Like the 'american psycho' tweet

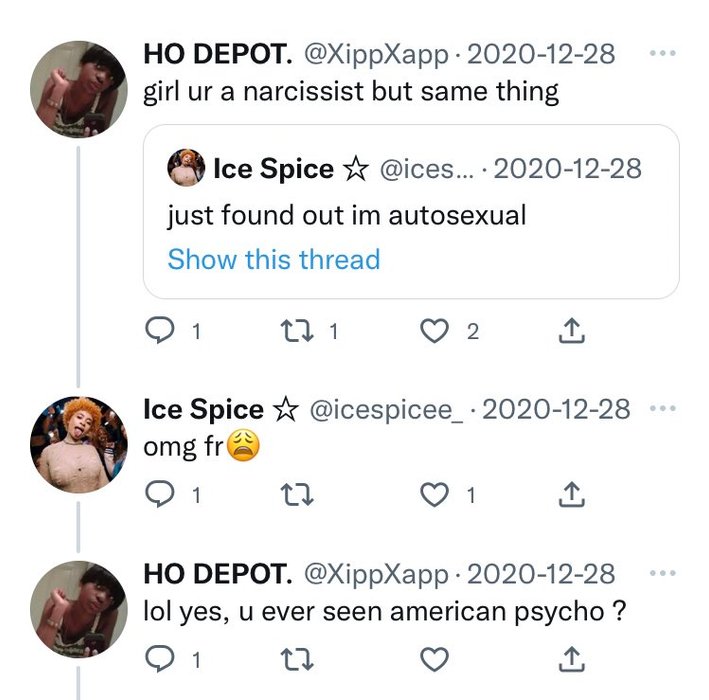[434, 659]
